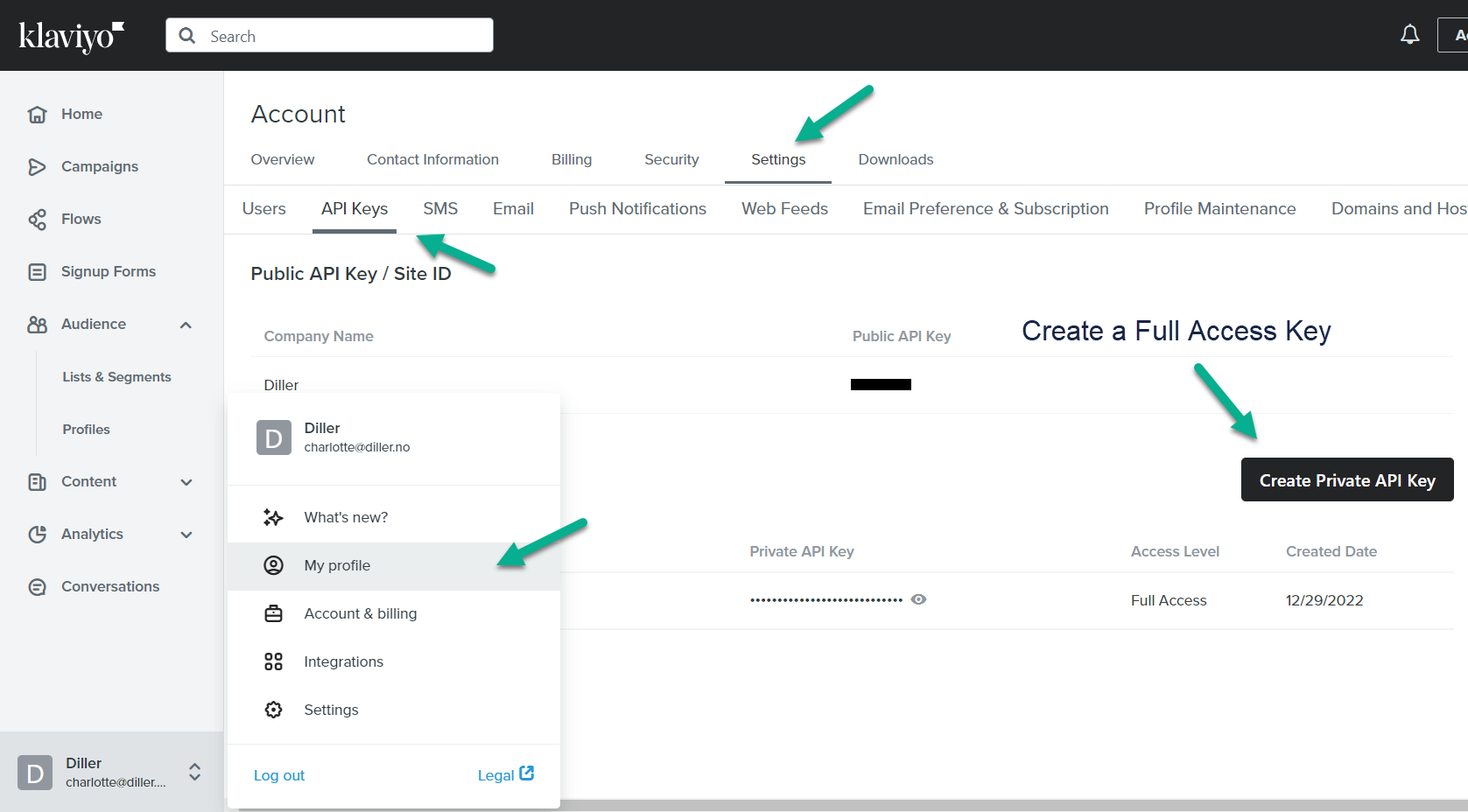Reveal the hidden Private API Key
Viewport: 1468px width, 812px height.
coord(918,599)
